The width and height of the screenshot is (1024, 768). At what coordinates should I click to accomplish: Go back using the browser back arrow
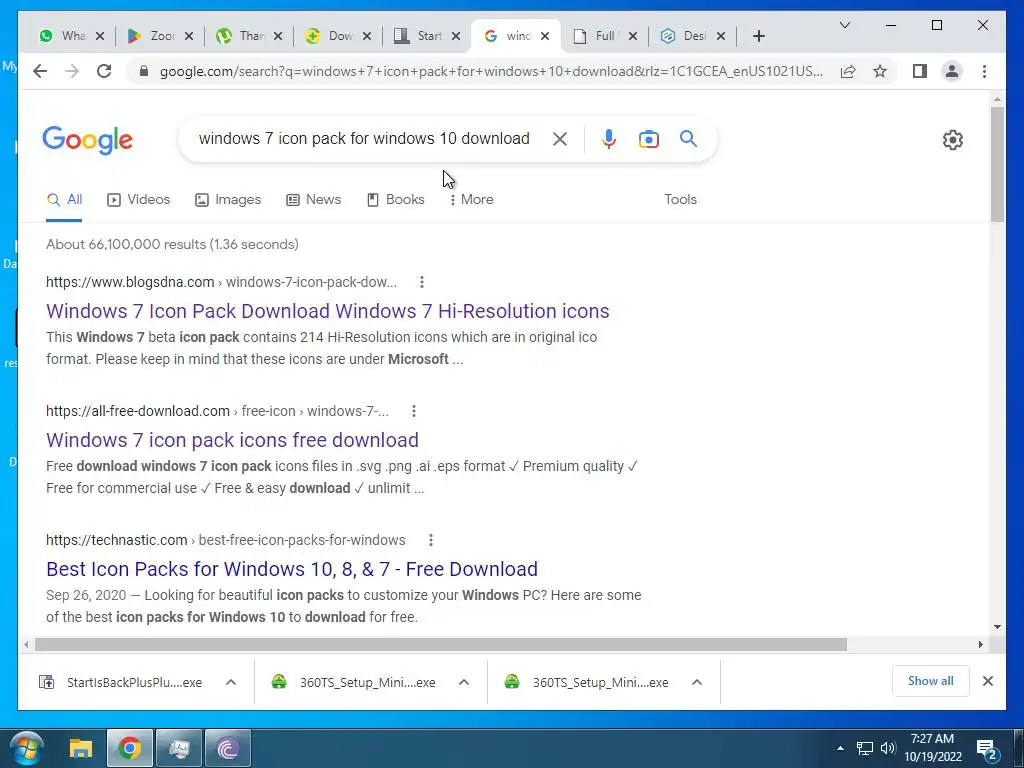tap(40, 71)
